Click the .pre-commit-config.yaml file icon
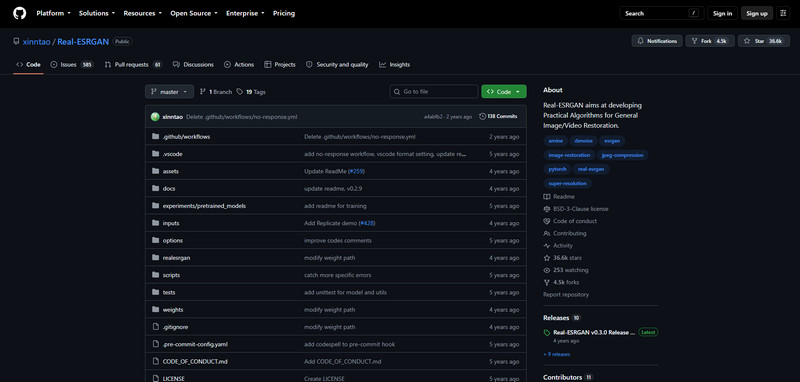The image size is (800, 382). (x=156, y=345)
